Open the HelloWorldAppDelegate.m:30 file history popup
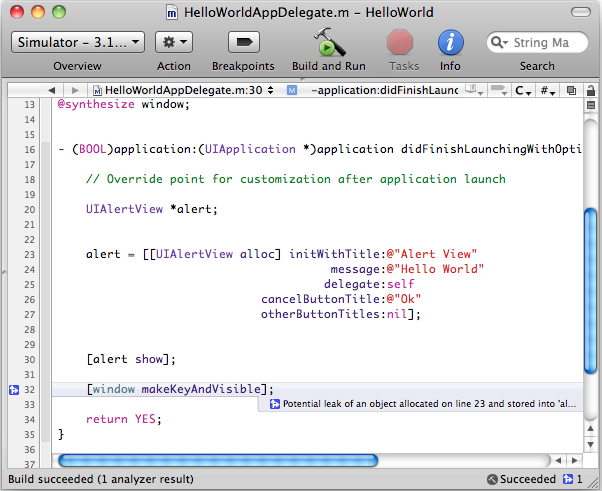602x491 pixels. (x=184, y=91)
